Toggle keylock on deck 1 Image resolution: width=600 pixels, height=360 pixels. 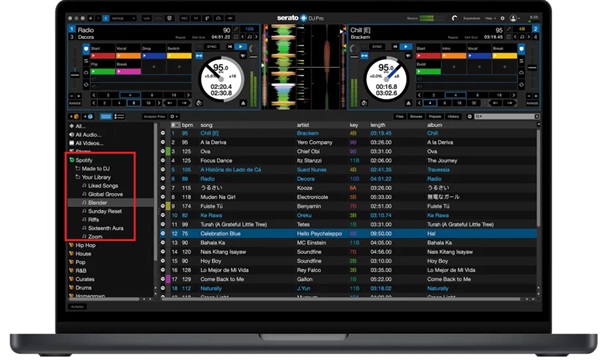pos(250,37)
